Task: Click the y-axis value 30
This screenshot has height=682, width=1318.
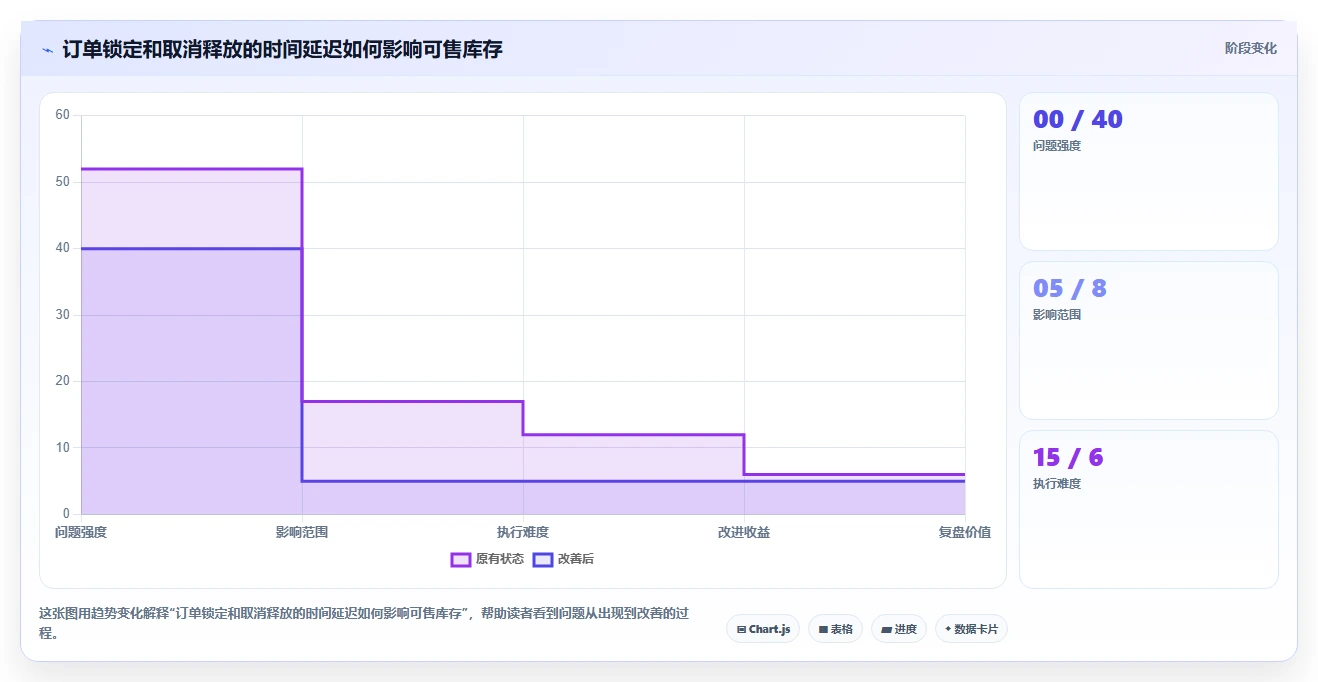Action: tap(63, 315)
